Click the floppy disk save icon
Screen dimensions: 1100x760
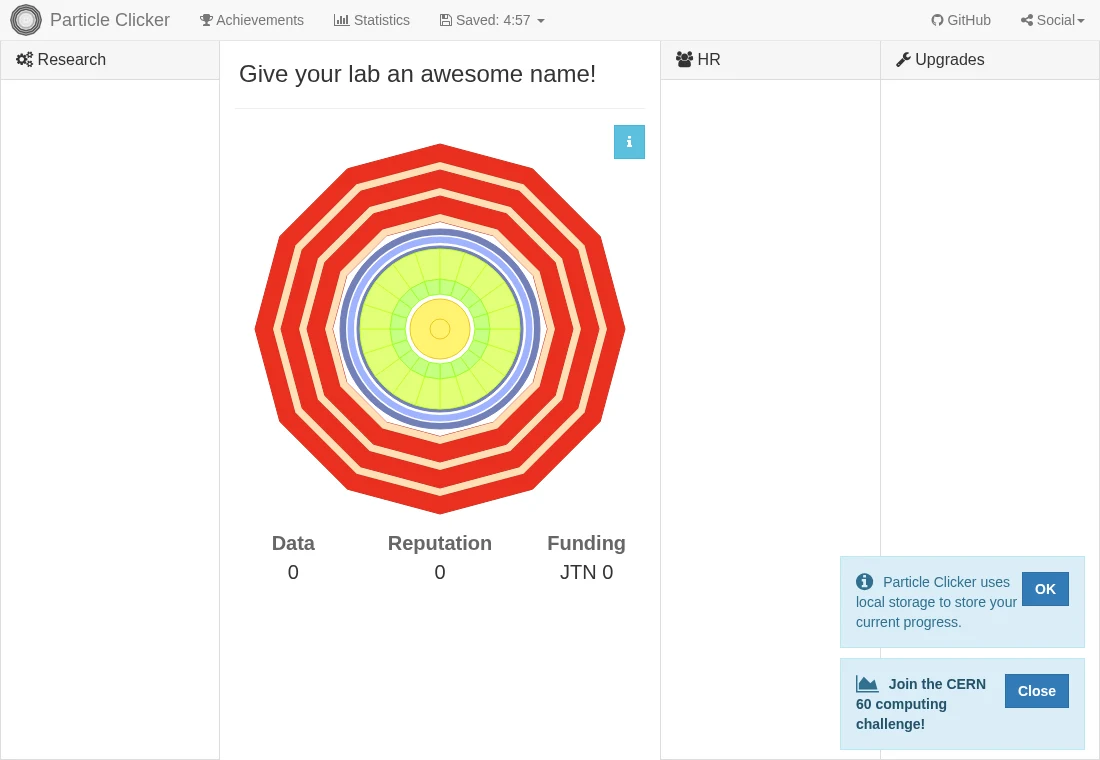(x=445, y=20)
